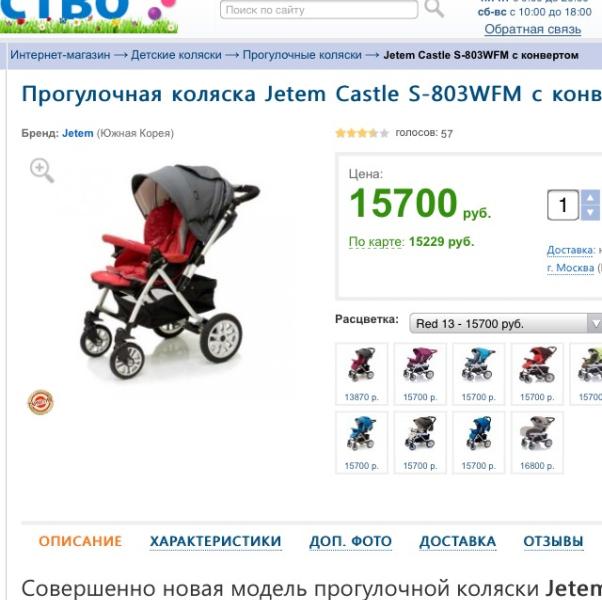
Task: Open the Доставка tab
Action: coord(458,541)
